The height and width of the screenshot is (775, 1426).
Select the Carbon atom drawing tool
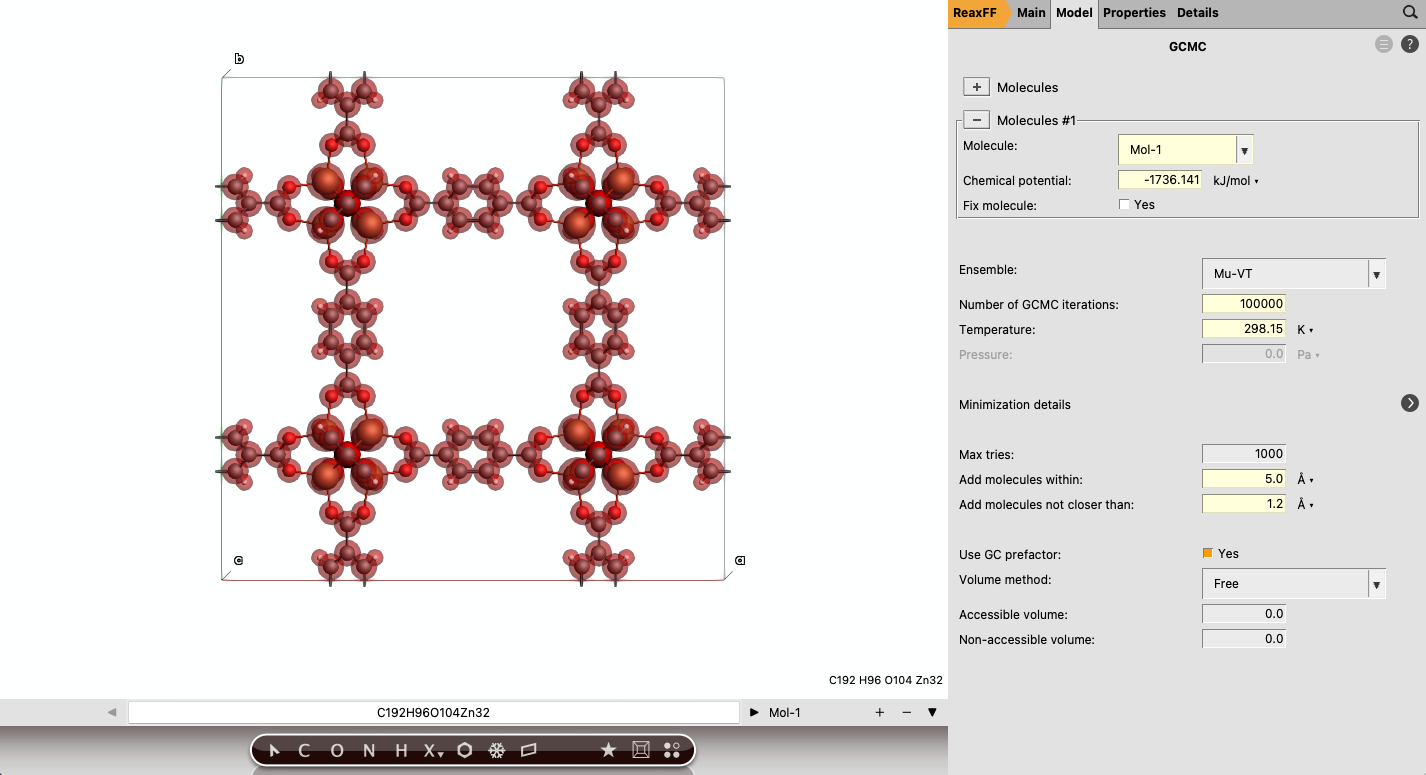point(303,750)
